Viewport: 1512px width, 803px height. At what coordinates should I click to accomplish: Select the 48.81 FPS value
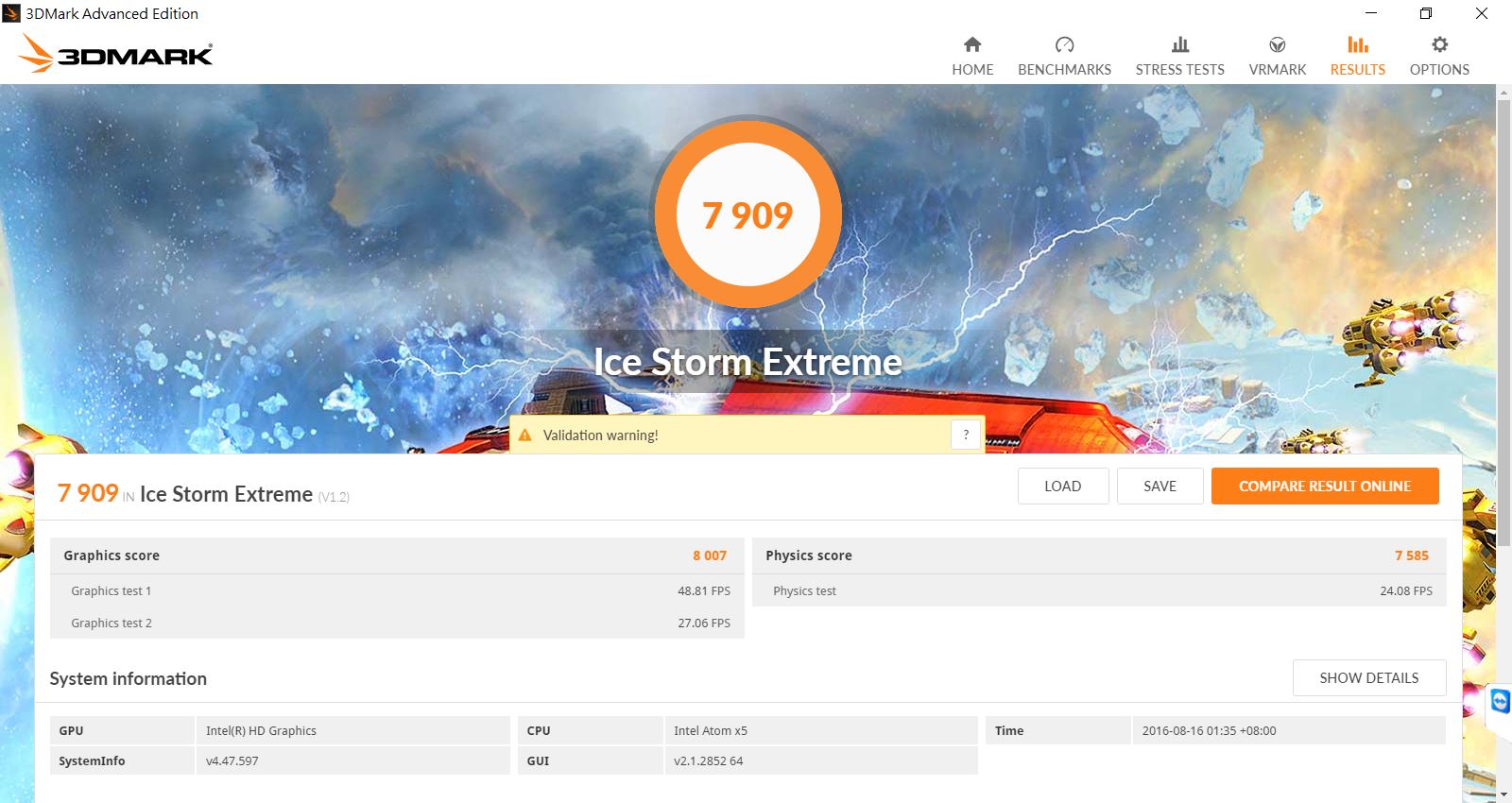(704, 590)
